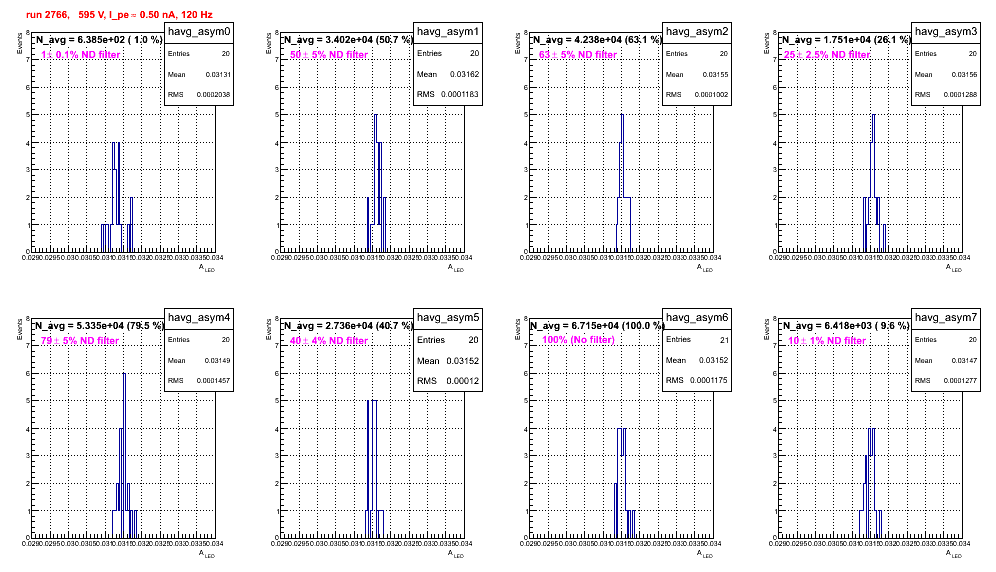Click Mean 0.03149 in havg_asym4 stats
The image size is (996, 572).
point(199,360)
